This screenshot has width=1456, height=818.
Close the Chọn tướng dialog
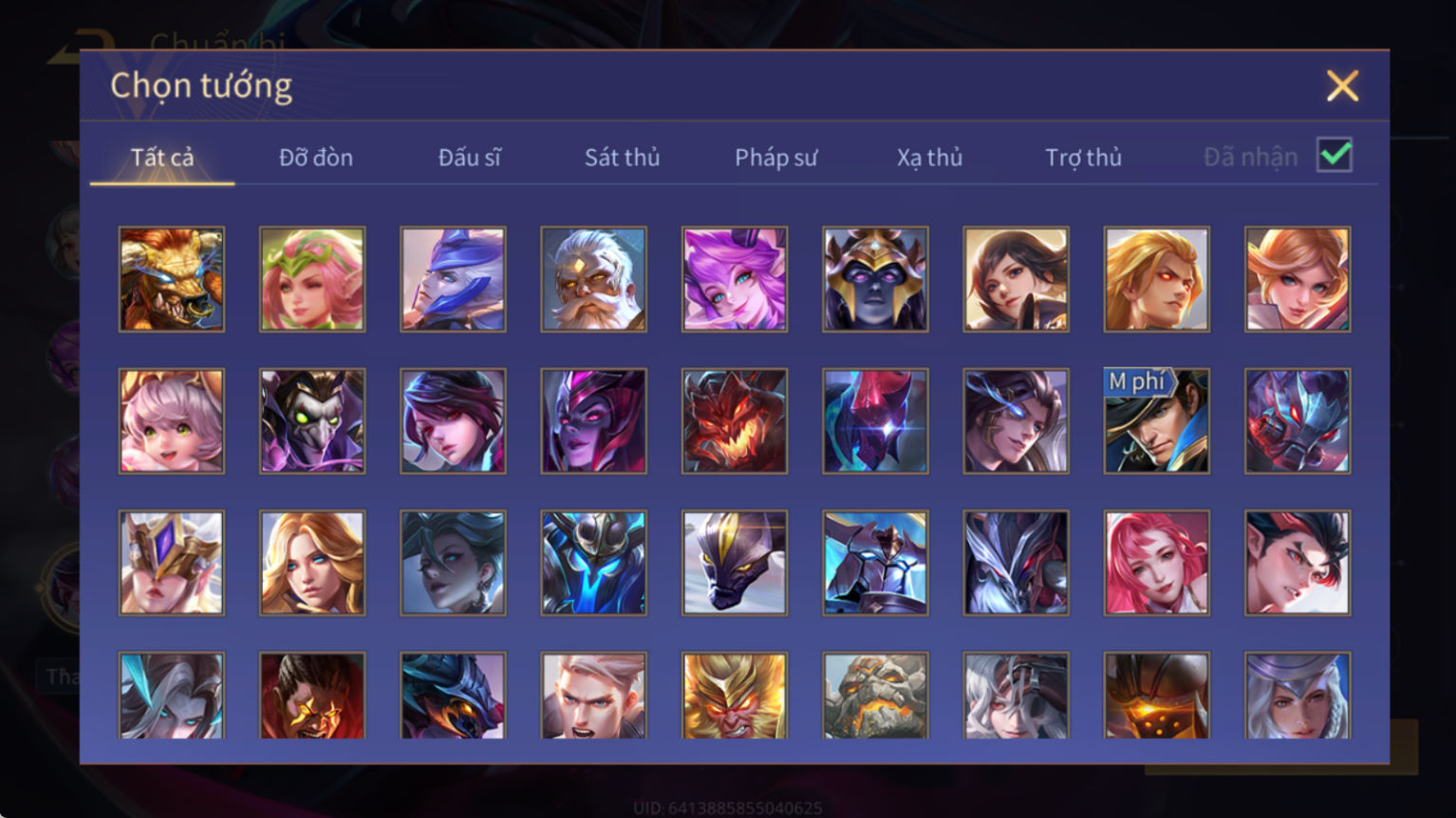coord(1342,86)
